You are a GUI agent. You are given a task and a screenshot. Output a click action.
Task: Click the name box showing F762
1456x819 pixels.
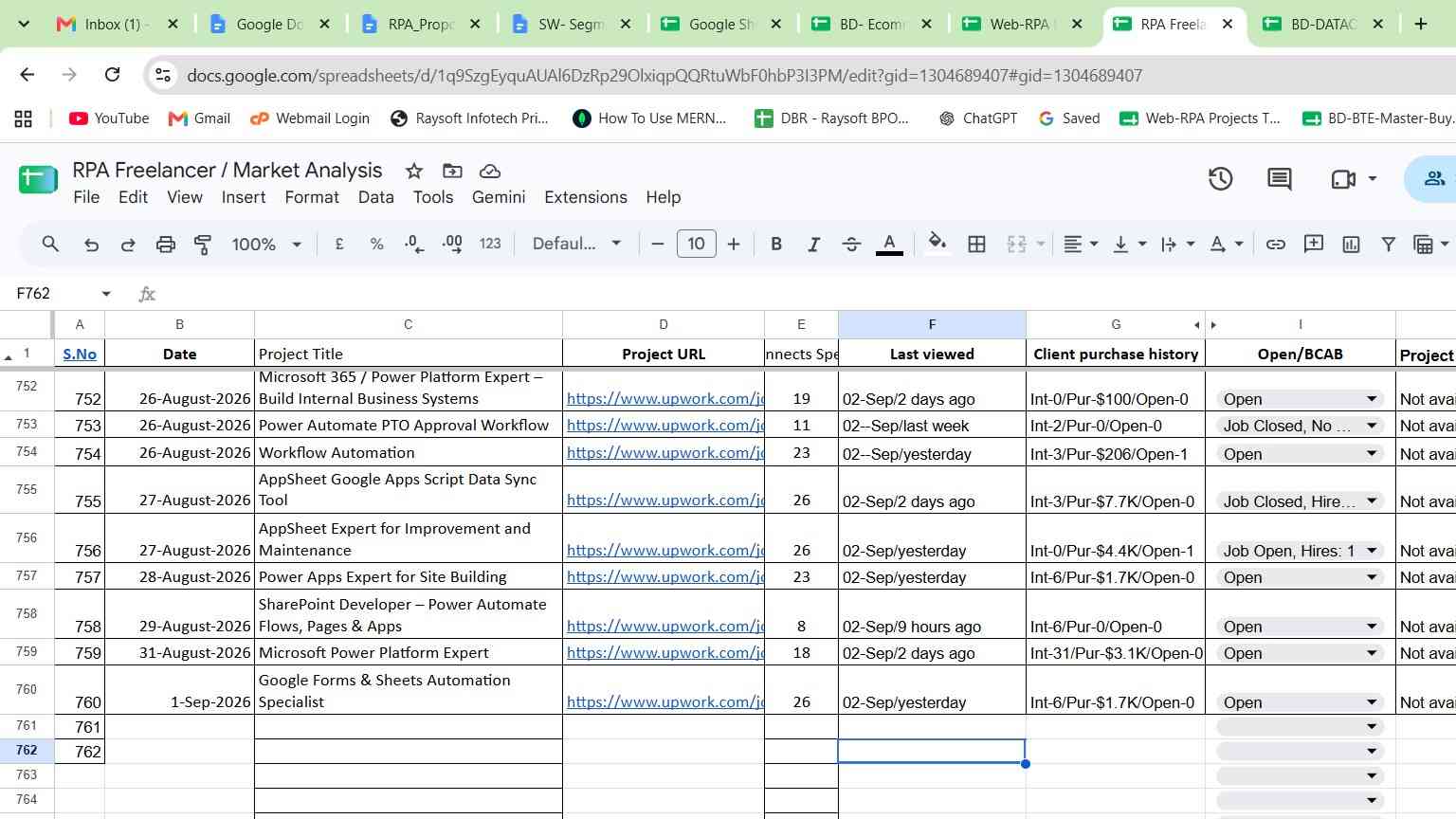pos(64,294)
